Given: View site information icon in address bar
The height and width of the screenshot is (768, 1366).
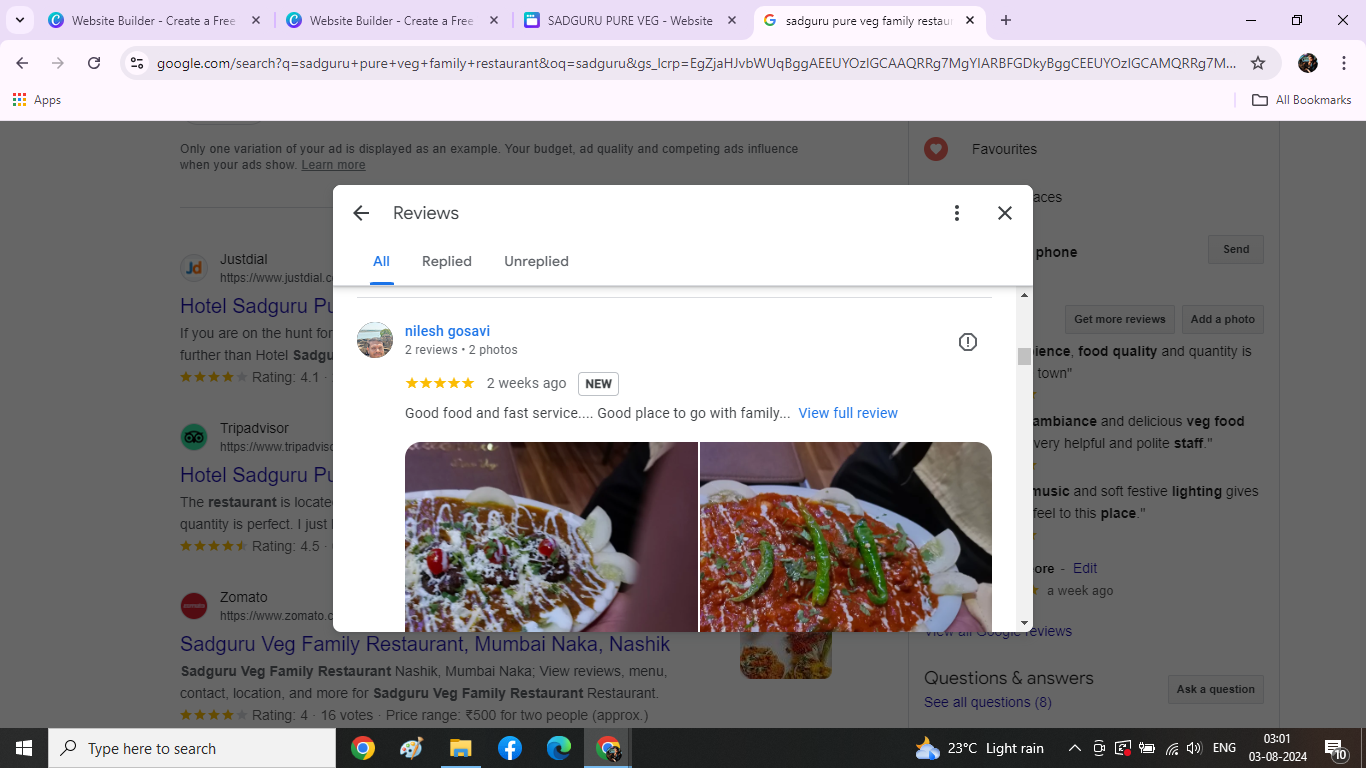Looking at the screenshot, I should (137, 63).
